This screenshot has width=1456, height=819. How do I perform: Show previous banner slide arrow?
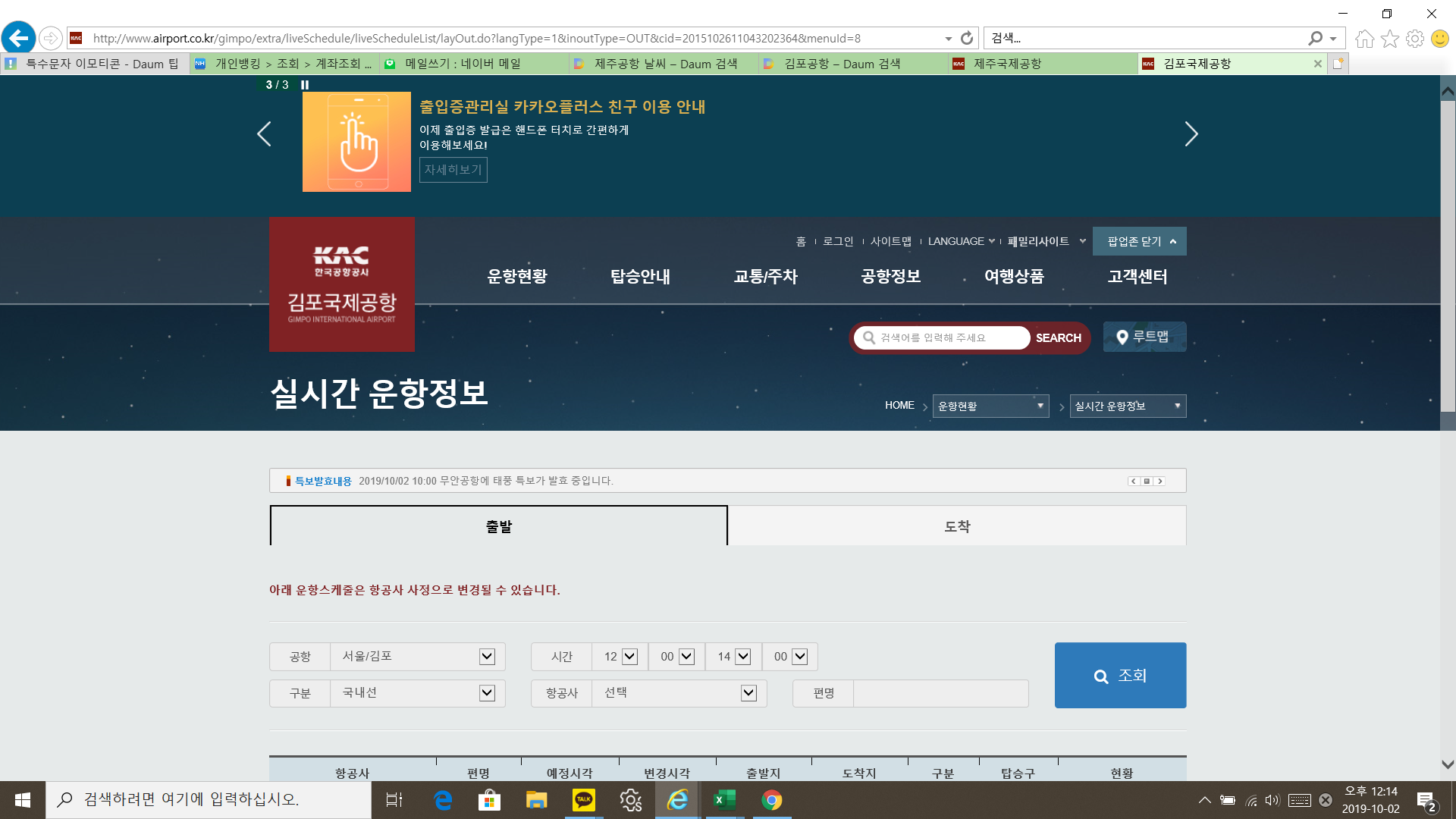click(x=264, y=134)
